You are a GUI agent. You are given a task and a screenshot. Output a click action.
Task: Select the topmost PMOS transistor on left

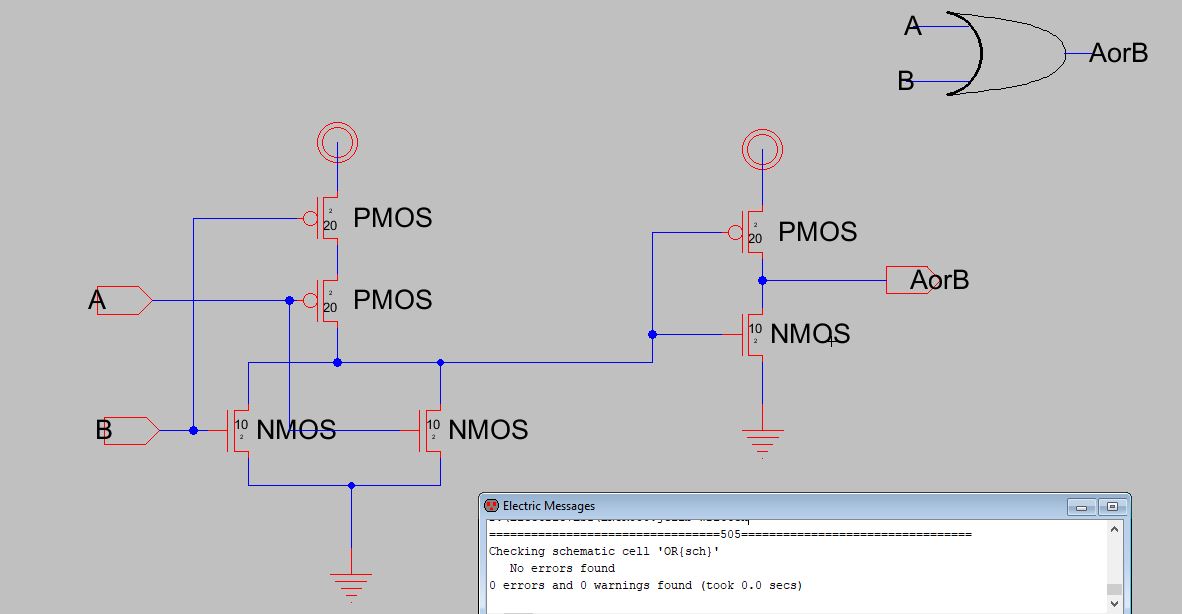click(x=327, y=218)
